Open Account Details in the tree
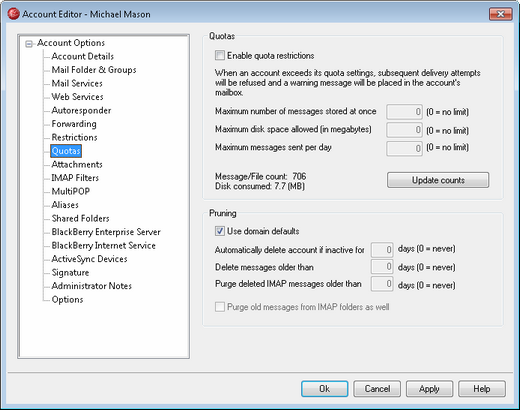Image resolution: width=520 pixels, height=410 pixels. pyautogui.click(x=82, y=56)
